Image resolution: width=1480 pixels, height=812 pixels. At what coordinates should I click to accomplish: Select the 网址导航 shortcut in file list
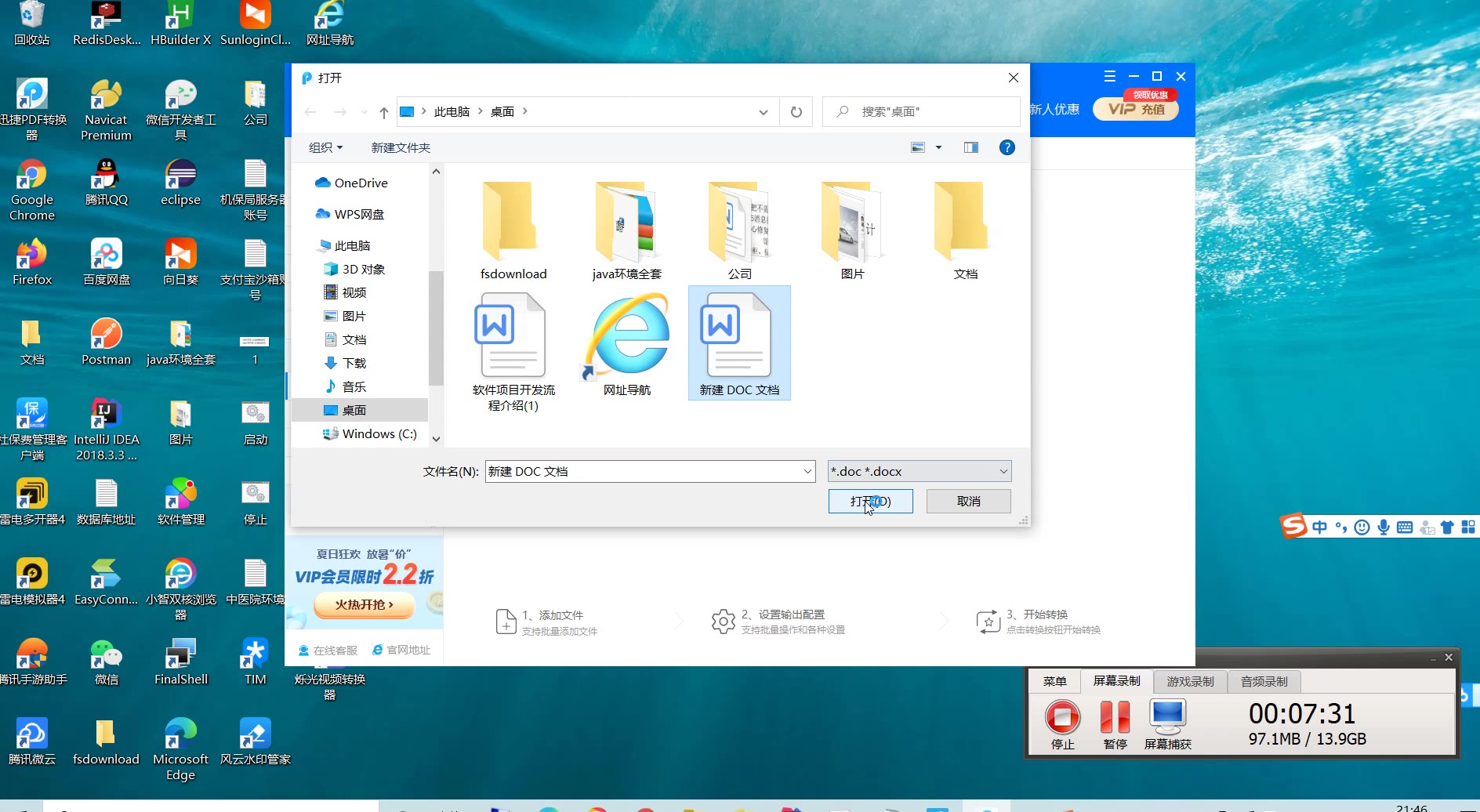point(626,344)
